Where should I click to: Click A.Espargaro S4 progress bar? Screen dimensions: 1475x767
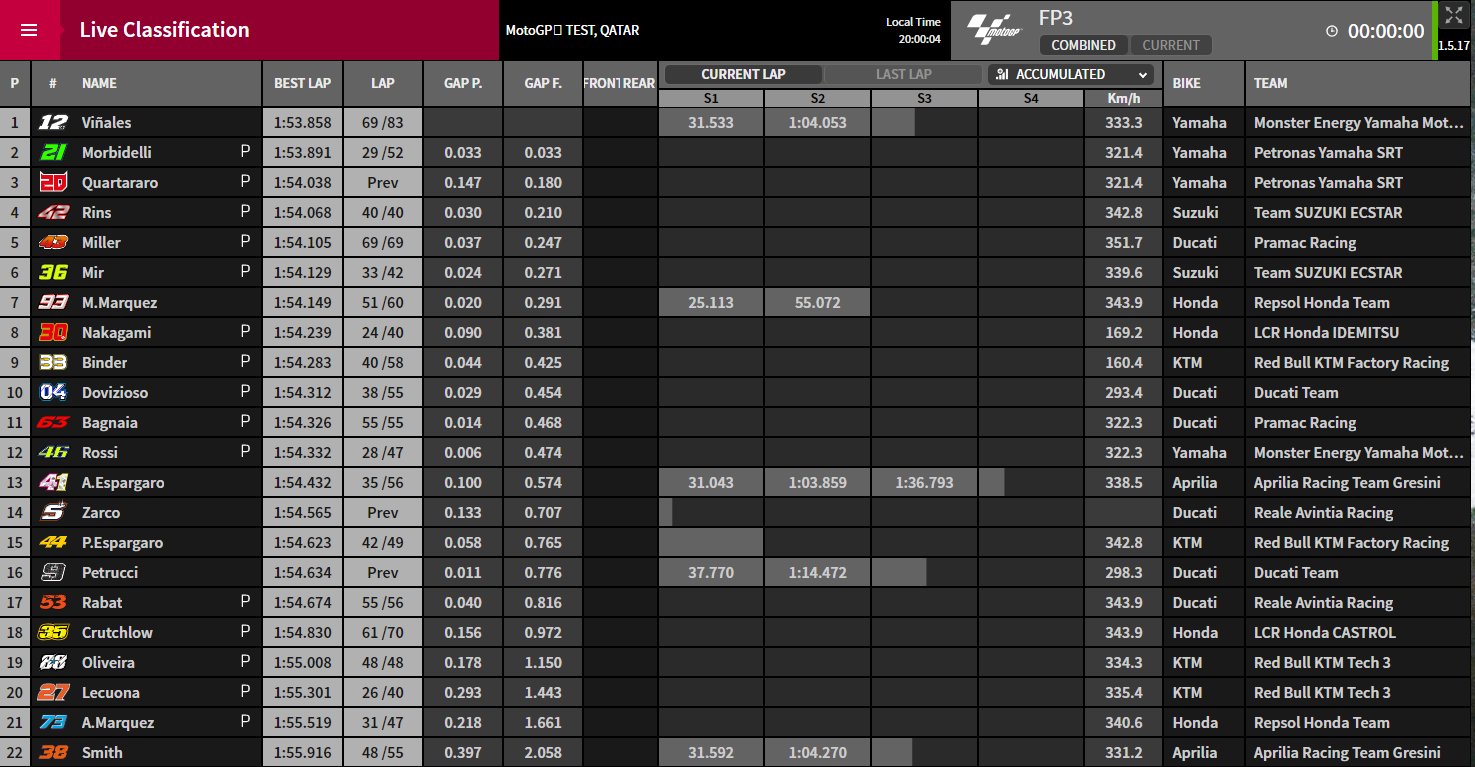tap(992, 482)
